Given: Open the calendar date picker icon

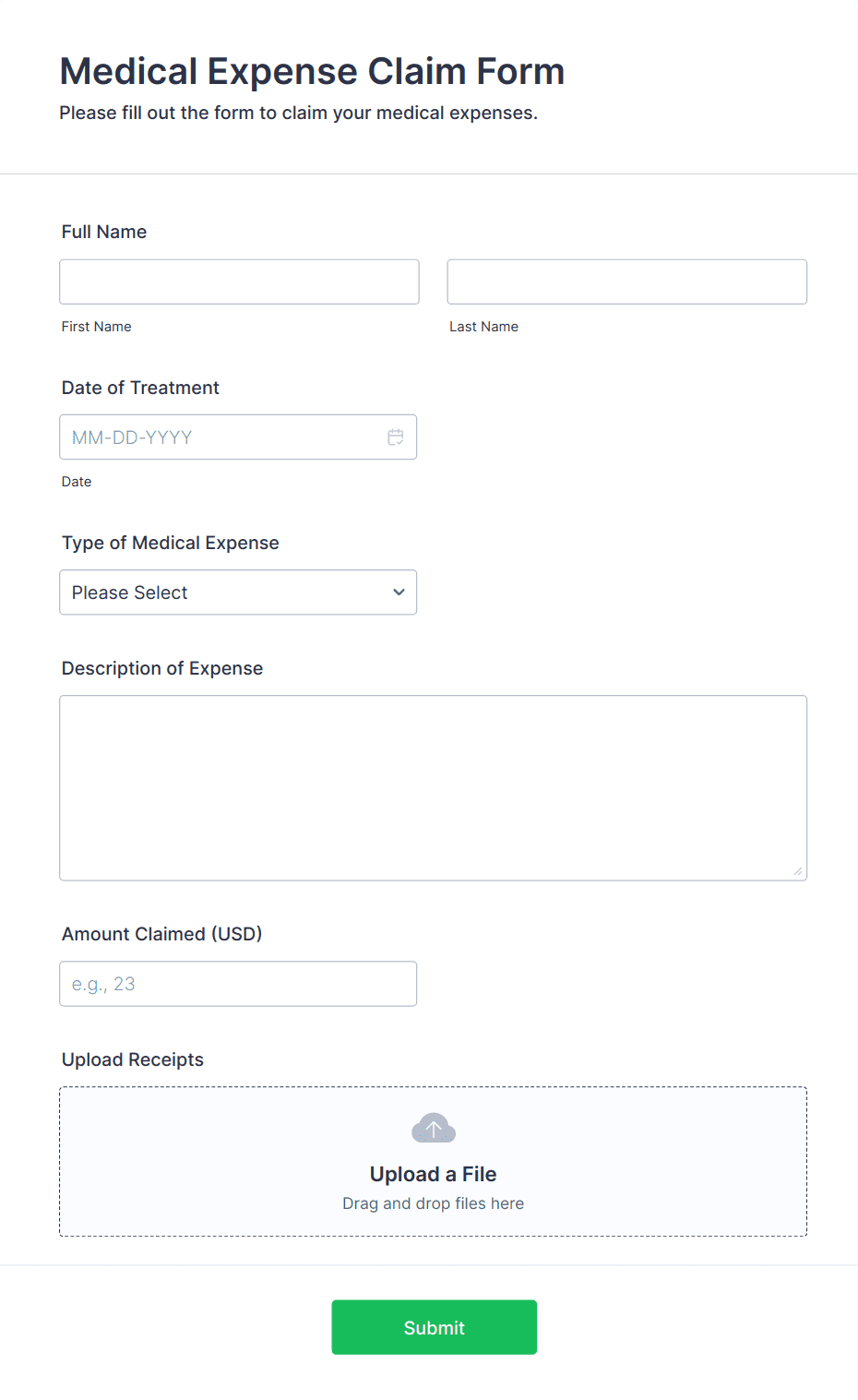Looking at the screenshot, I should click(x=396, y=437).
